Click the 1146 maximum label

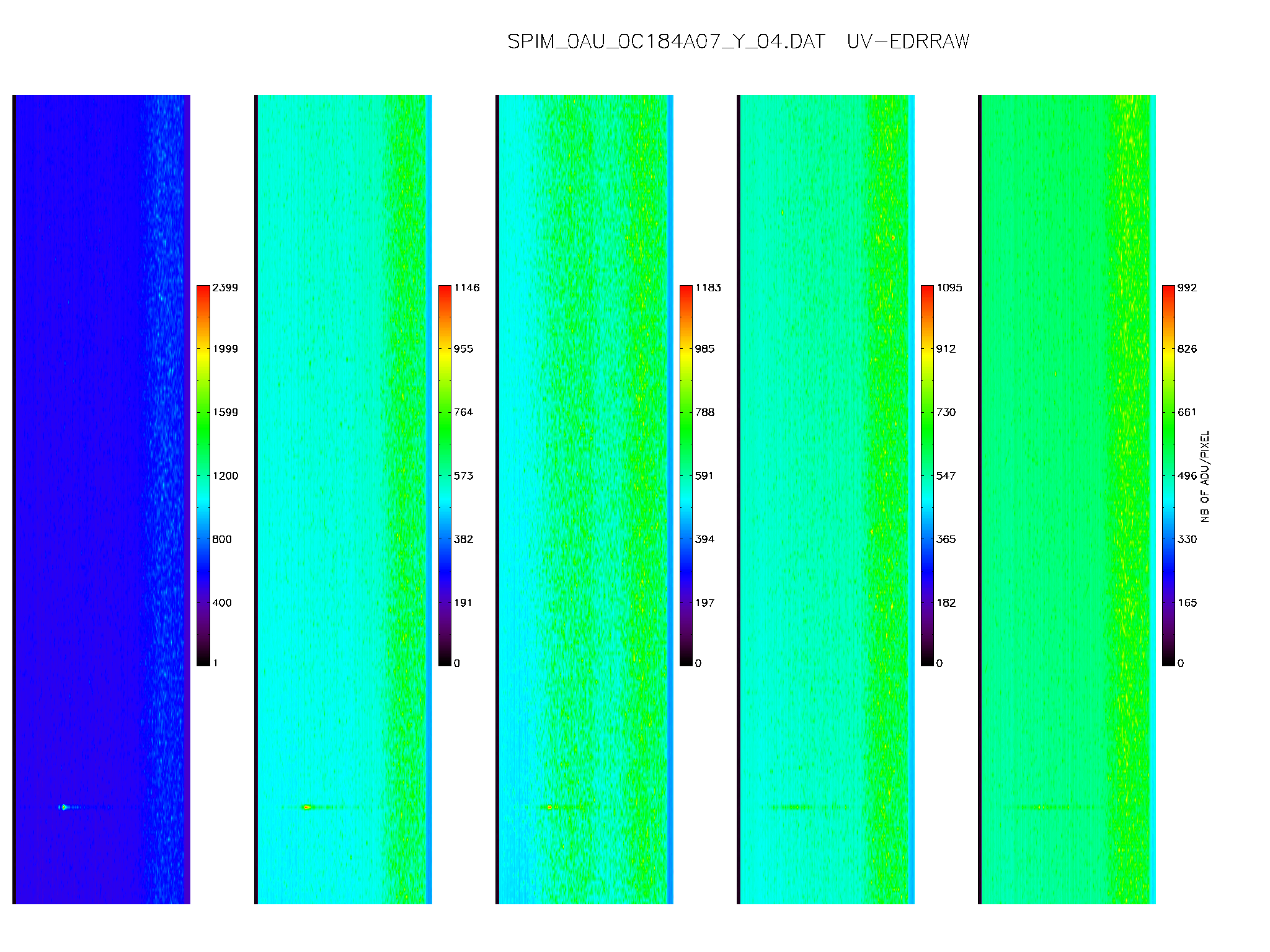[x=466, y=288]
